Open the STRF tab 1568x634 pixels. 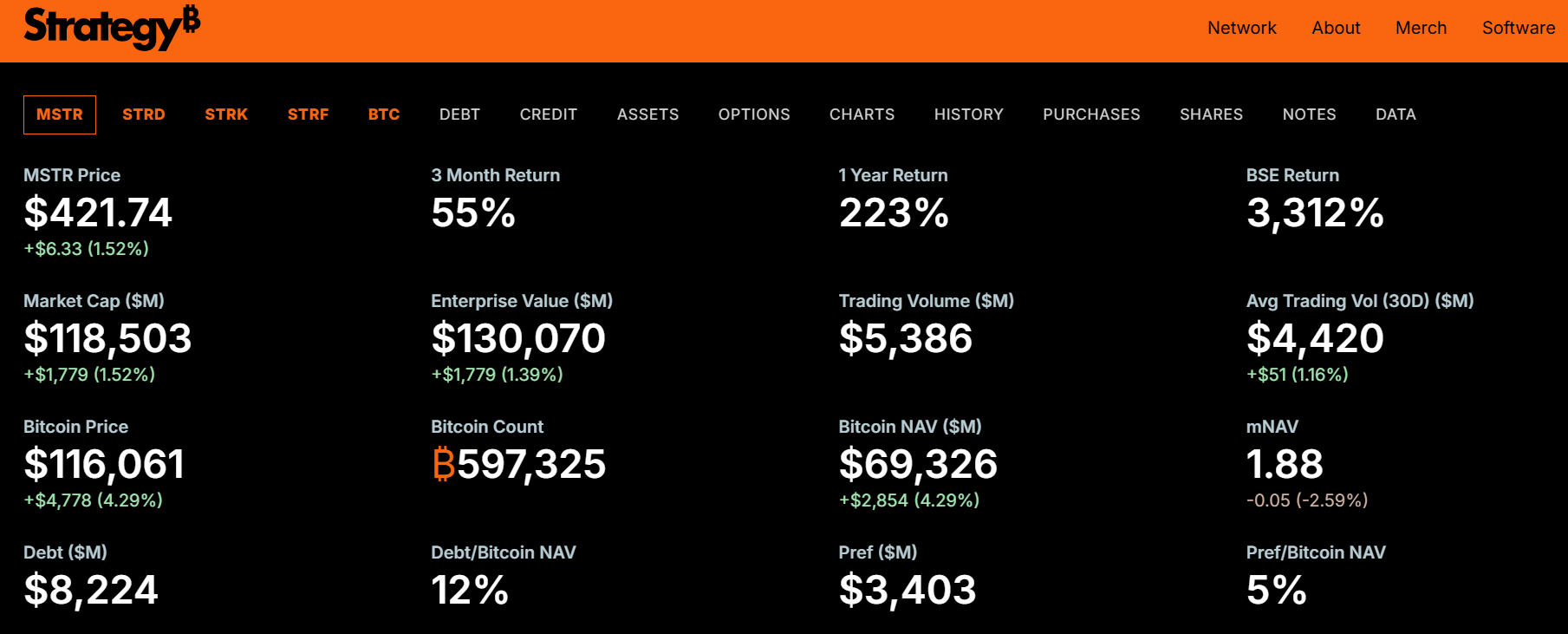(x=309, y=114)
